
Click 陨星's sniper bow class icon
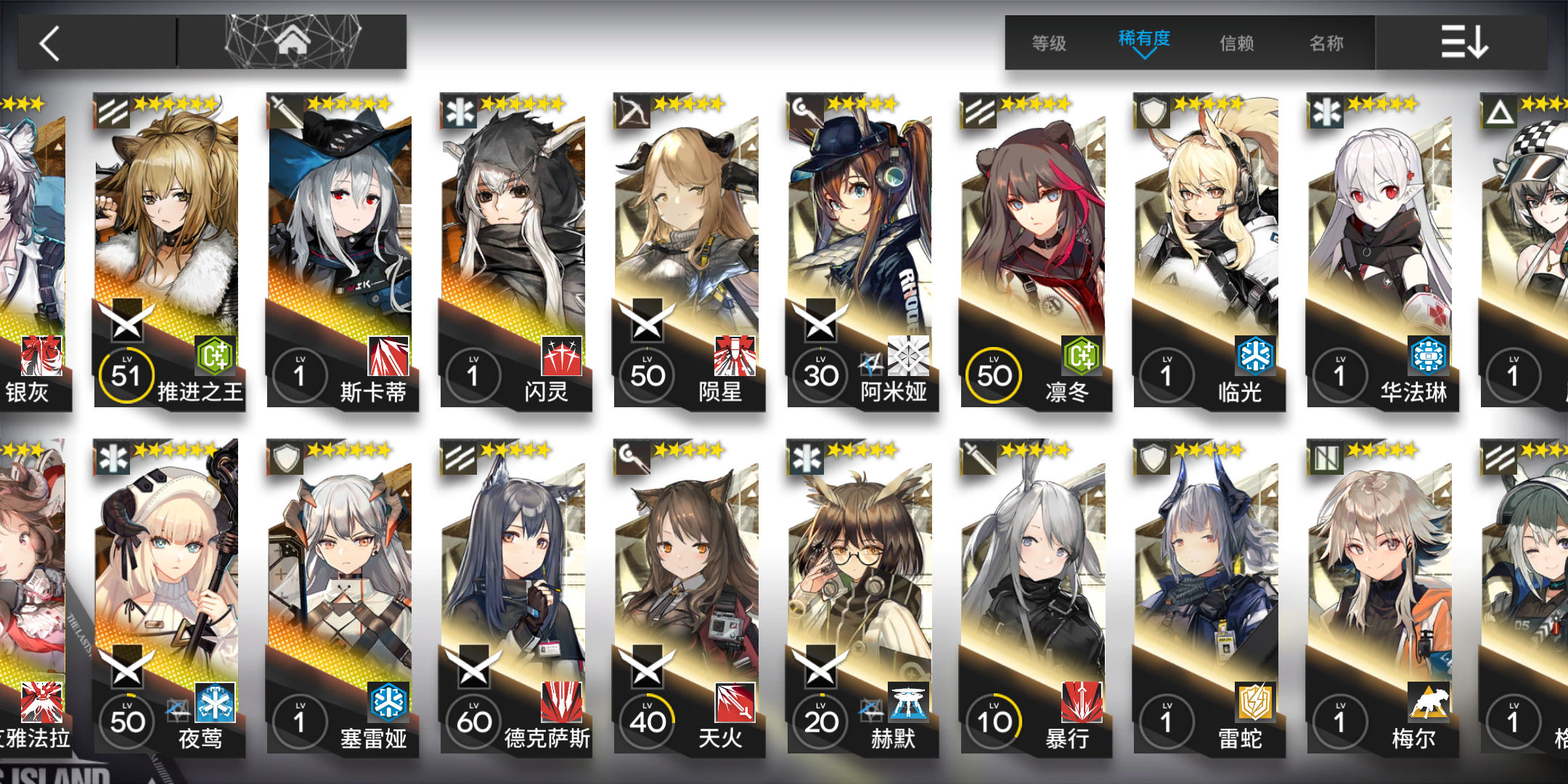click(x=632, y=111)
